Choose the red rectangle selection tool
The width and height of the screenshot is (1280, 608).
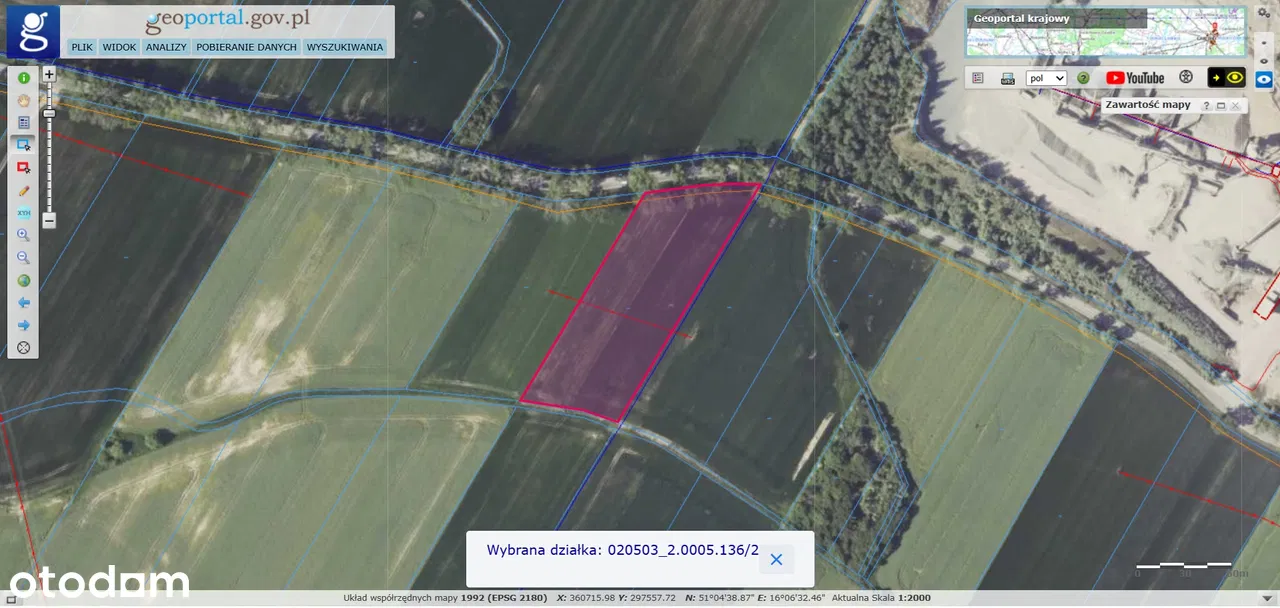[x=23, y=168]
